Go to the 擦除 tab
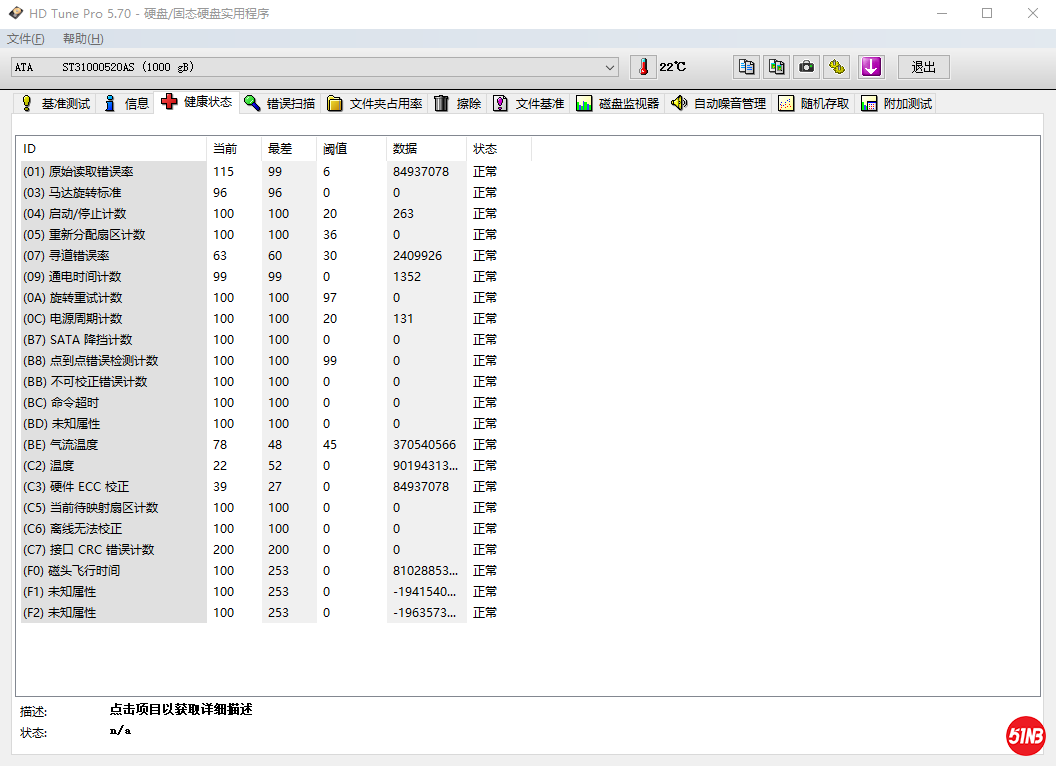The width and height of the screenshot is (1056, 766). pyautogui.click(x=459, y=103)
